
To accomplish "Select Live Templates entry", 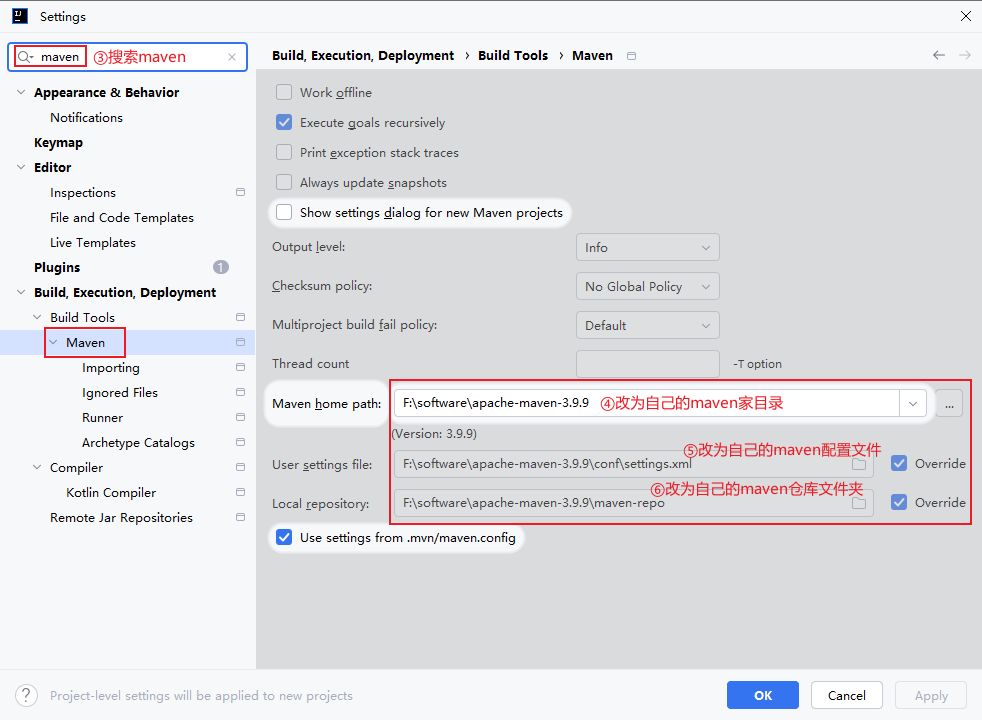I will [93, 243].
